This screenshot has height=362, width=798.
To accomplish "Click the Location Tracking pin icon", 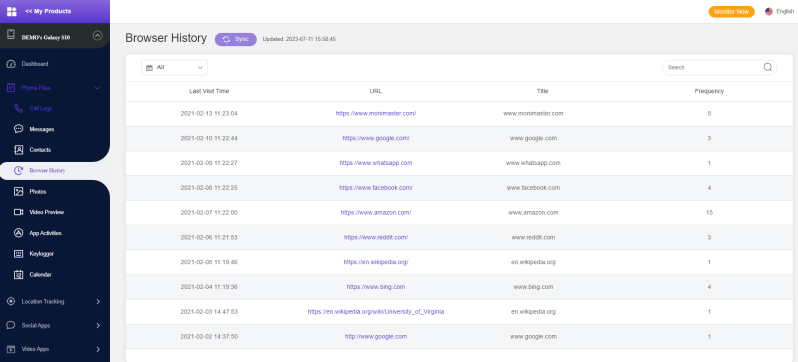I will 11,301.
